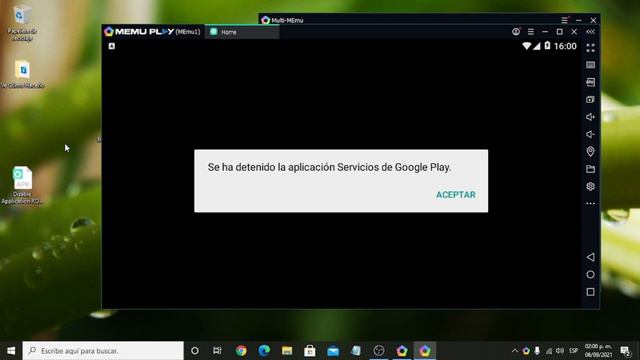The height and width of the screenshot is (360, 640).
Task: Decrease volume with the sidebar speaker-minus icon
Action: pyautogui.click(x=590, y=134)
